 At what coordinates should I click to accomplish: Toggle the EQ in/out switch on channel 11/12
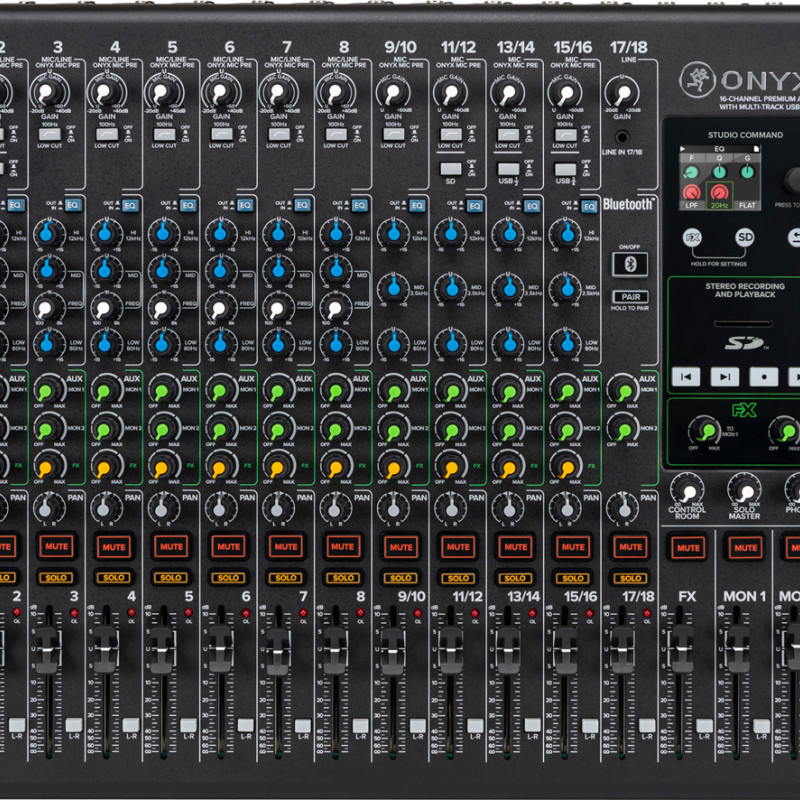point(475,206)
